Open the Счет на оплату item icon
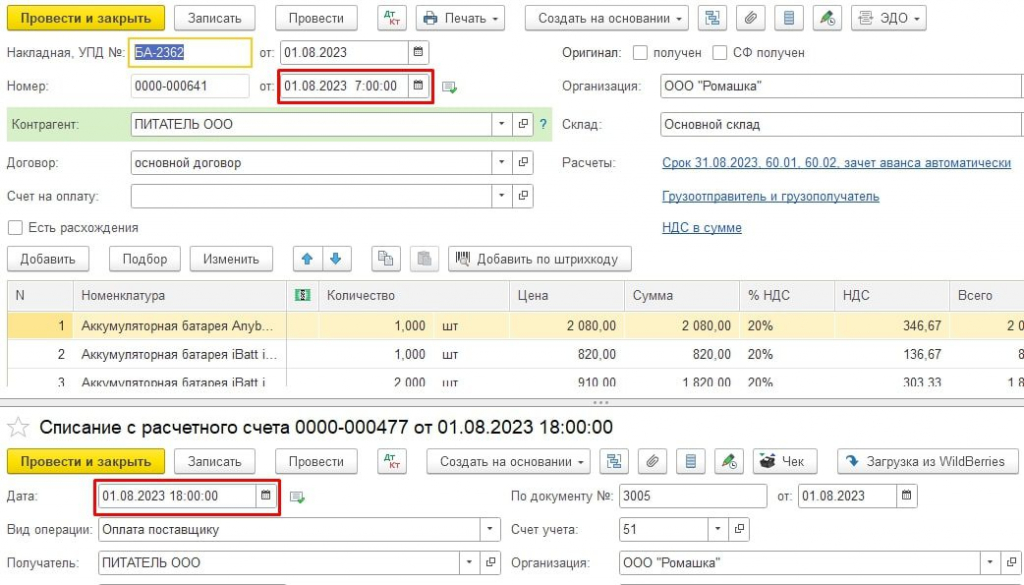 tap(523, 196)
